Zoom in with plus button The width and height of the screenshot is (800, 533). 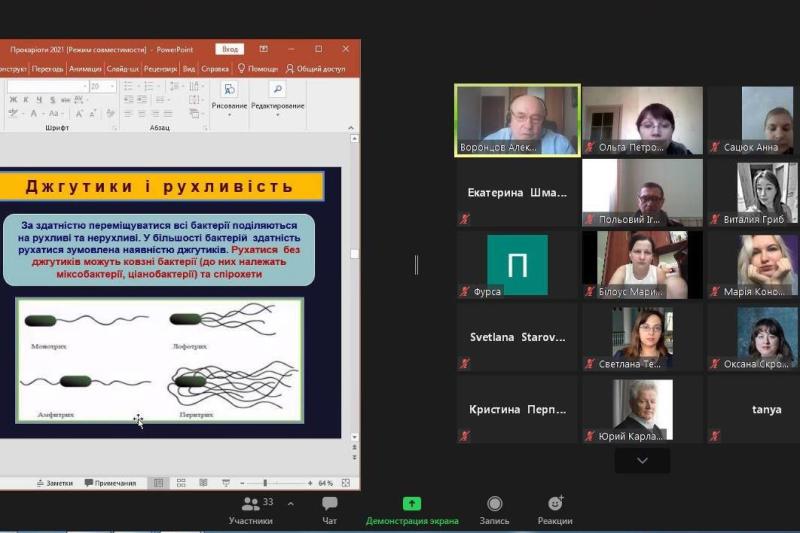pyautogui.click(x=310, y=483)
